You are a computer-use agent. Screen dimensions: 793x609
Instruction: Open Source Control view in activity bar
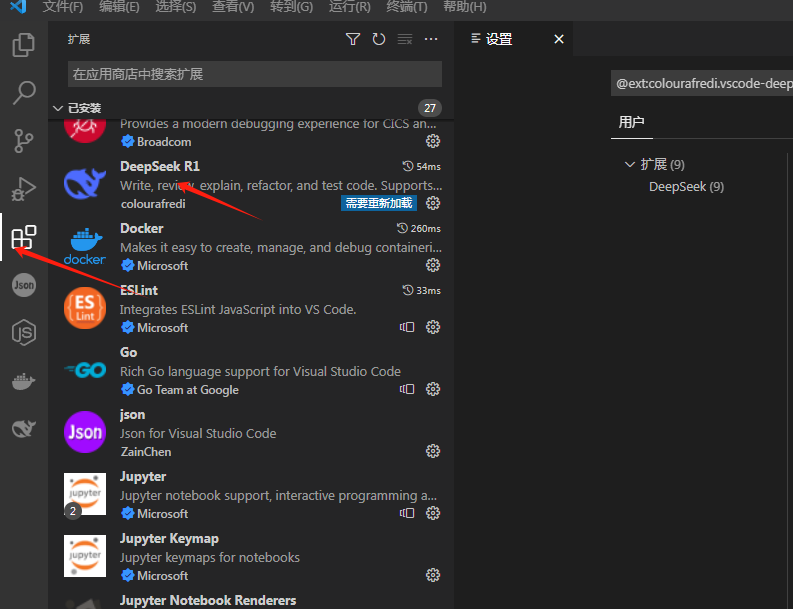[24, 141]
